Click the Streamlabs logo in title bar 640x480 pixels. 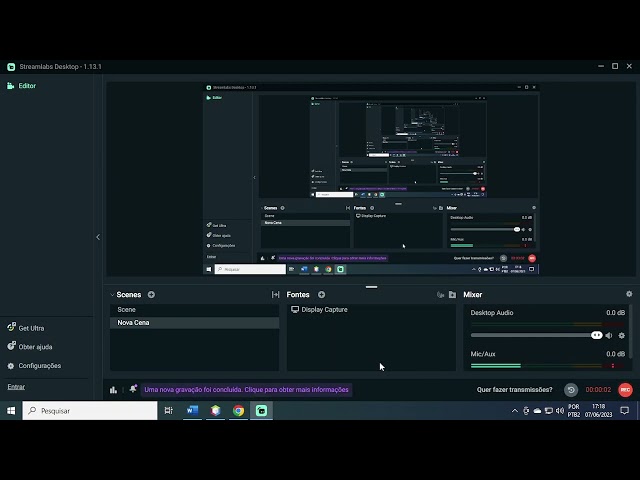[x=11, y=67]
